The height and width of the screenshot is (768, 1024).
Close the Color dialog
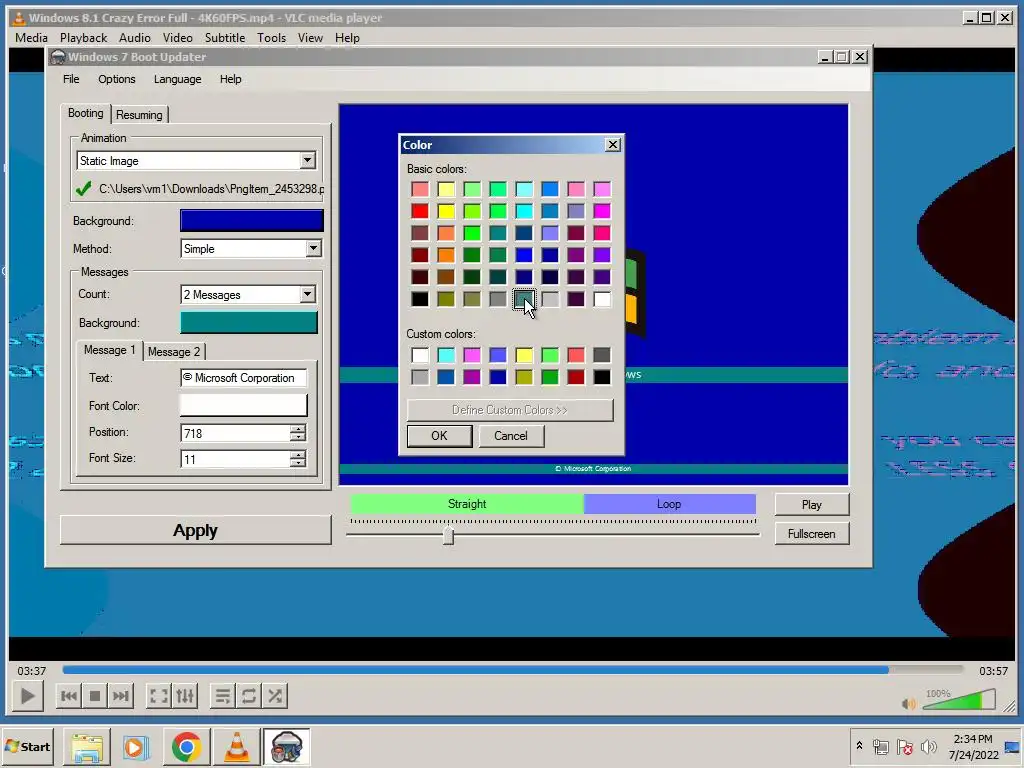coord(613,144)
